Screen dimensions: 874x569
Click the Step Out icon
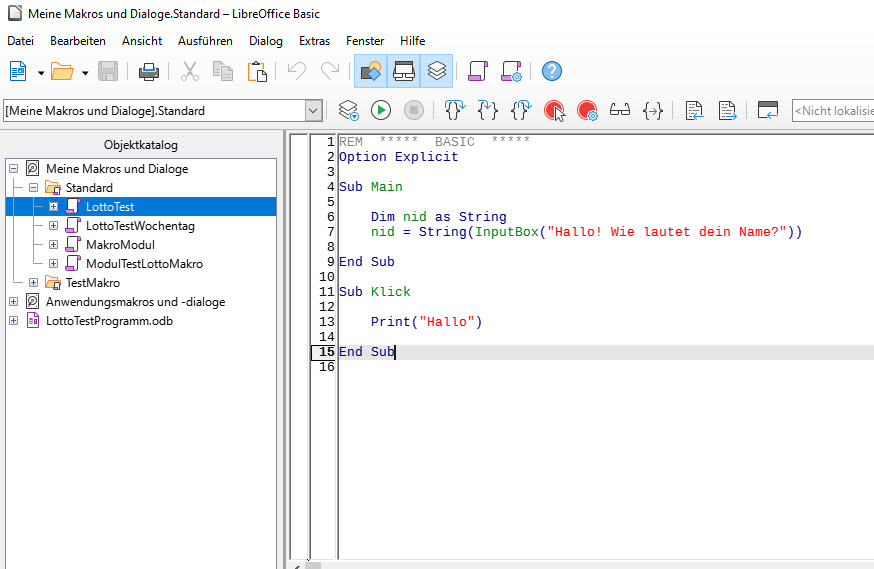(x=521, y=110)
